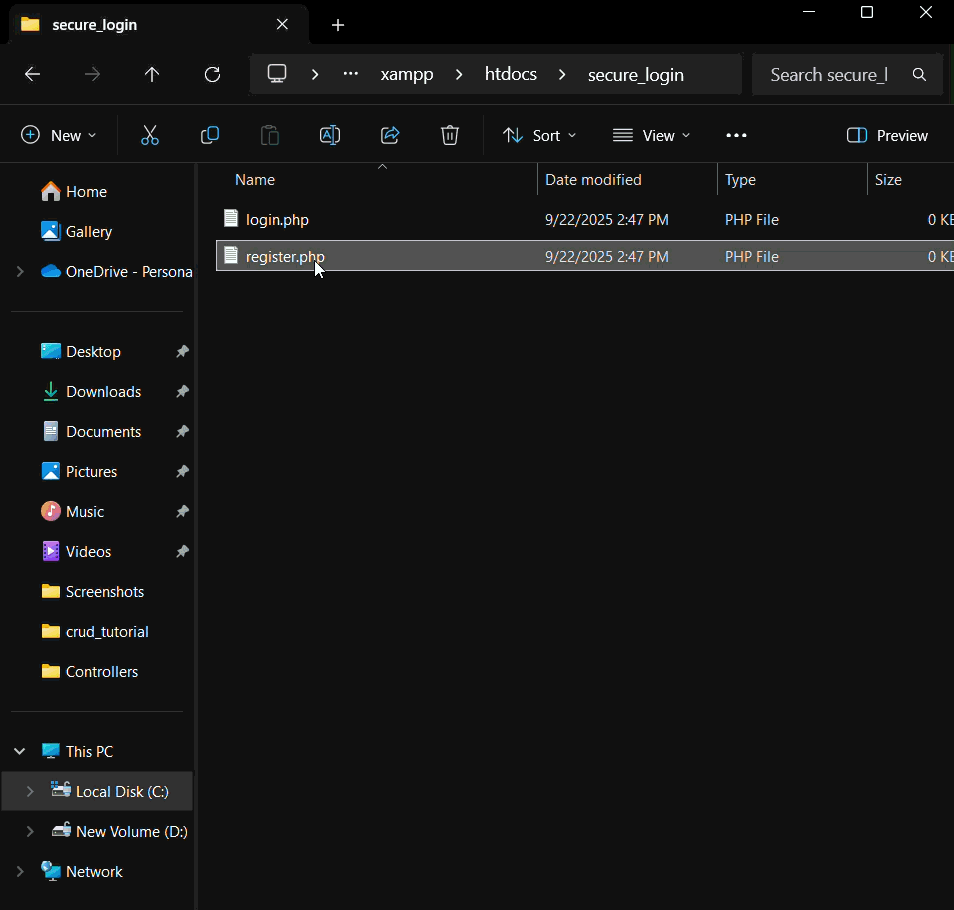Click the Copy icon in toolbar
This screenshot has height=910, width=954.
[210, 135]
